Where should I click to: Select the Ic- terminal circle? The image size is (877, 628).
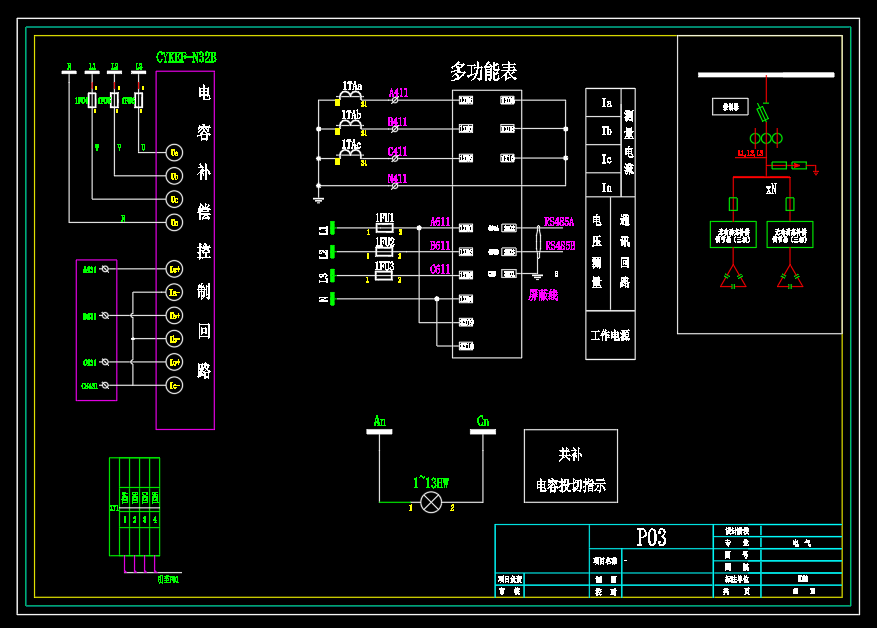175,385
